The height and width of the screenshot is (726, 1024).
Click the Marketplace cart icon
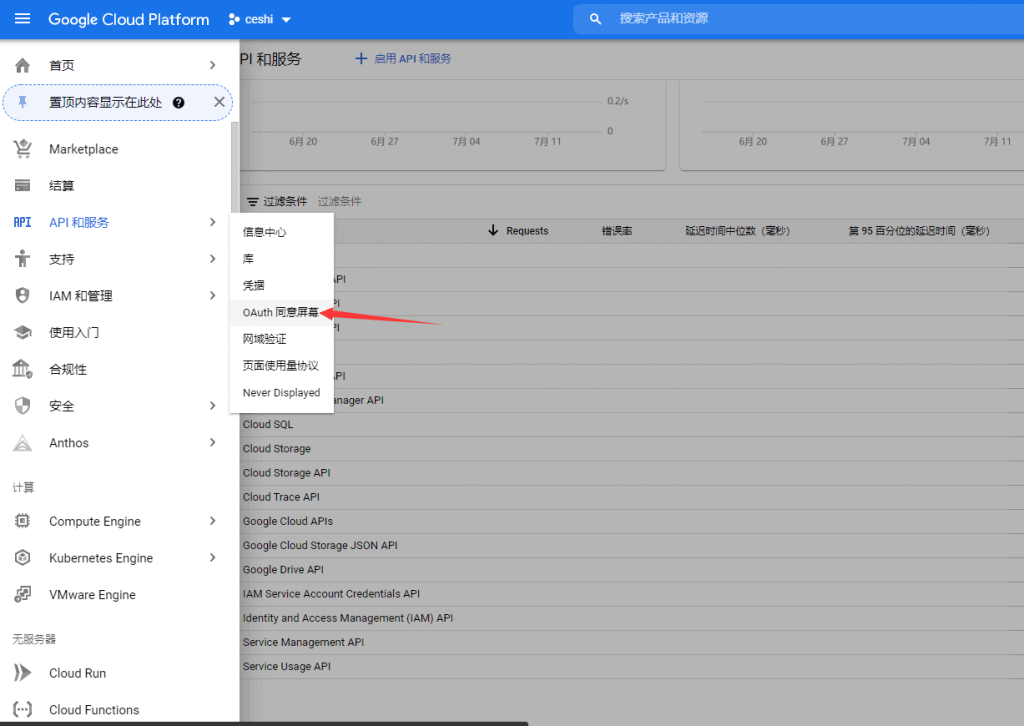(x=22, y=149)
